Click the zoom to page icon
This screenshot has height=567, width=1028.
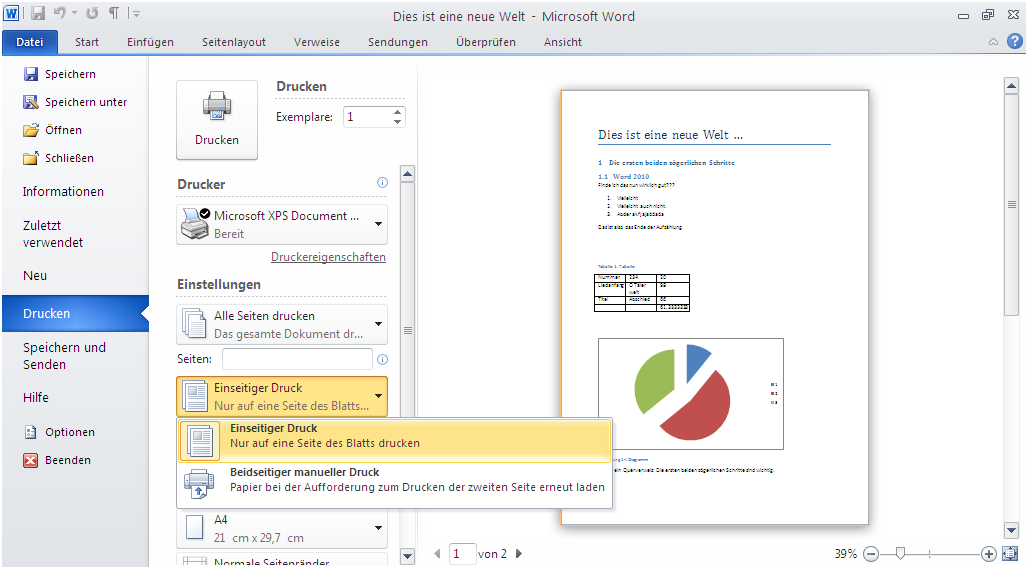[1010, 554]
